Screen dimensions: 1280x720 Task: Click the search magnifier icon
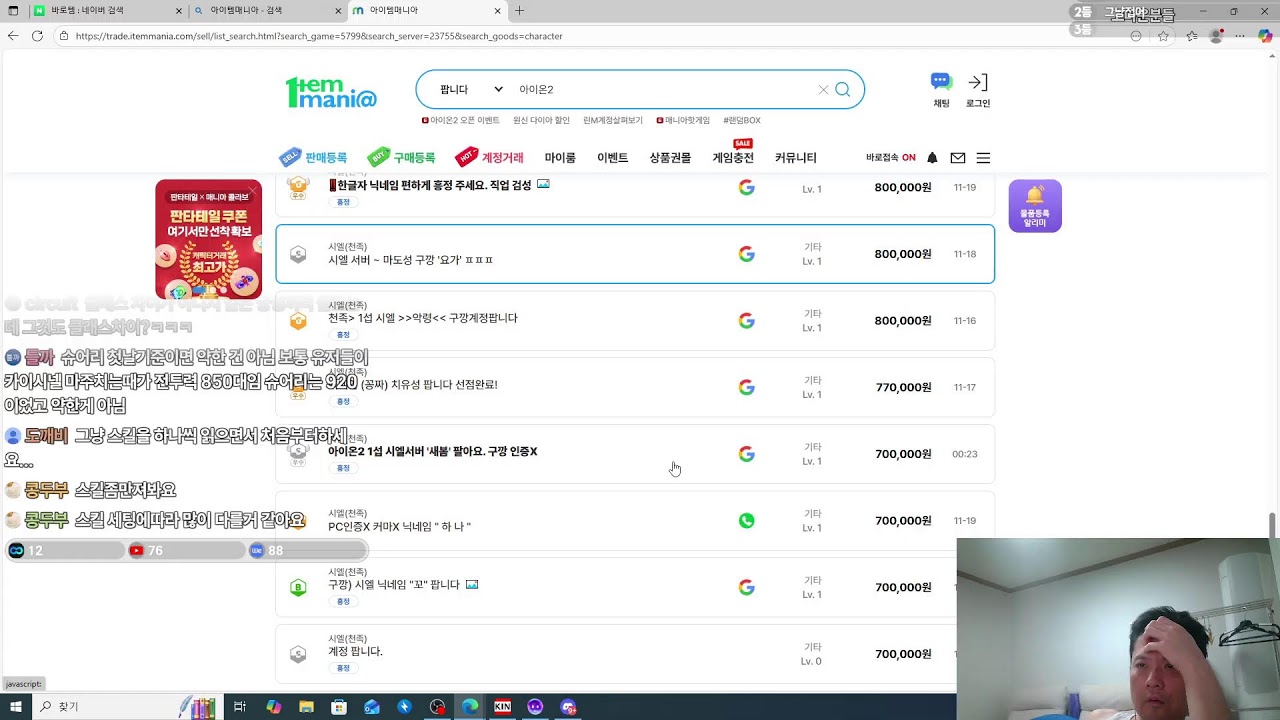(x=842, y=90)
